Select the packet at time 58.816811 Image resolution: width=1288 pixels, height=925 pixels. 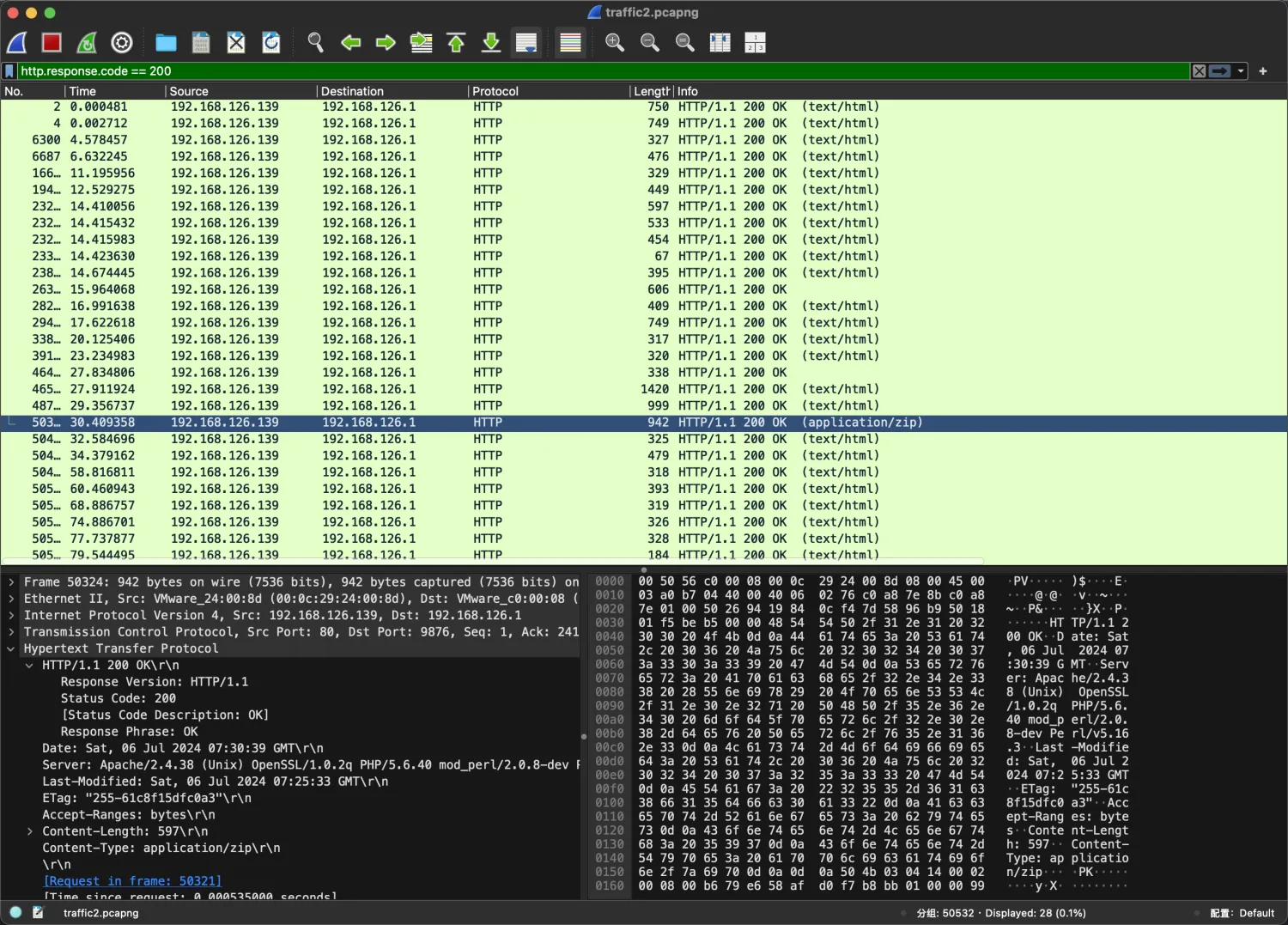[x=644, y=472]
